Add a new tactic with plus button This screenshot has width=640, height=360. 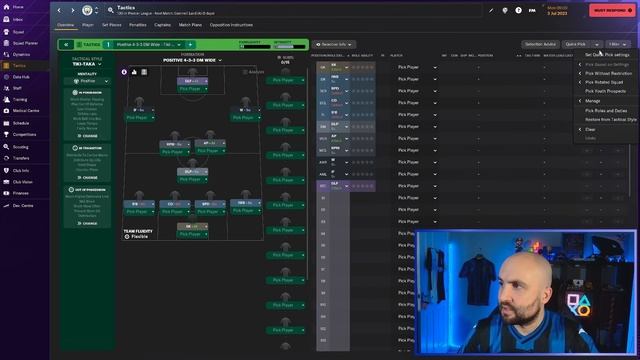pos(190,44)
